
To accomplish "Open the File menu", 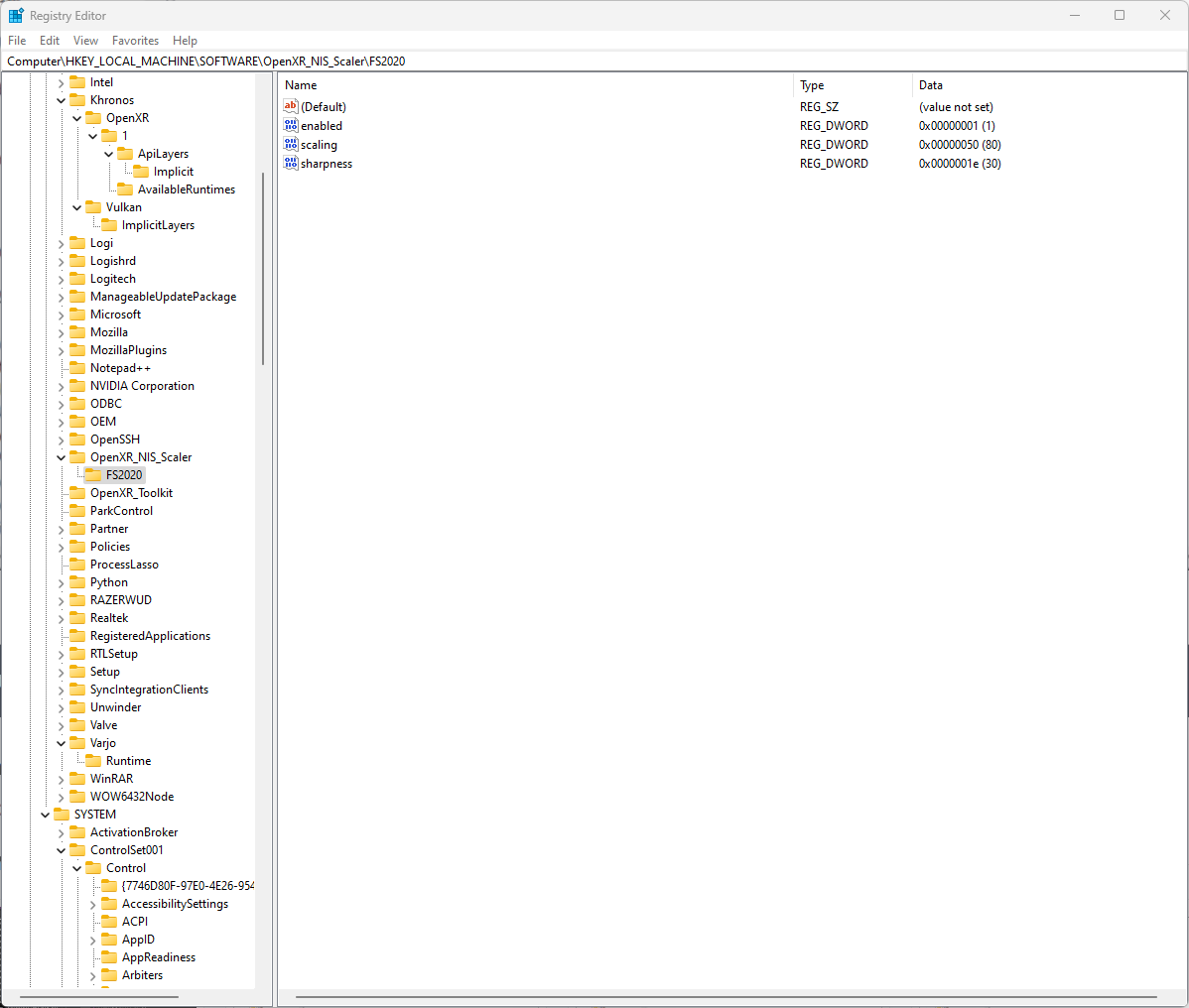I will pos(17,40).
